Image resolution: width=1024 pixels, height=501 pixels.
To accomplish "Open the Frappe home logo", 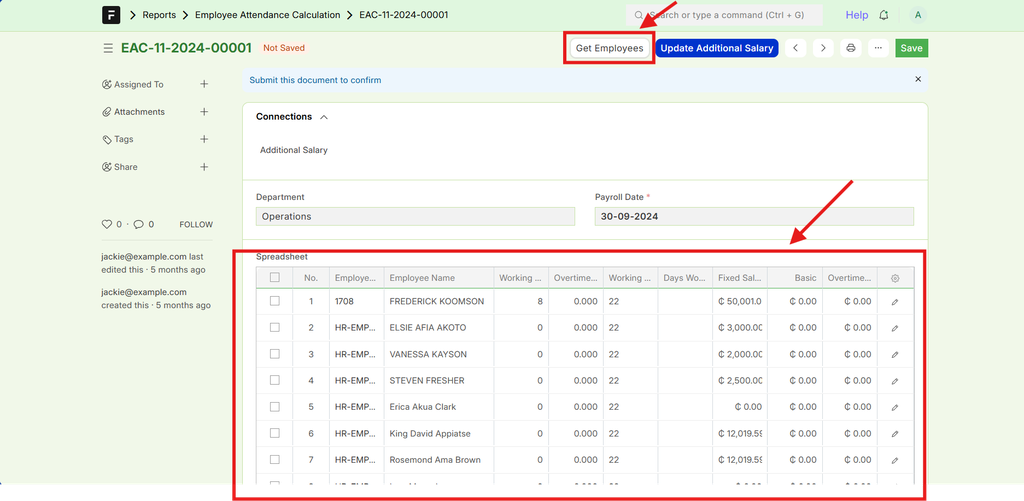I will [111, 14].
